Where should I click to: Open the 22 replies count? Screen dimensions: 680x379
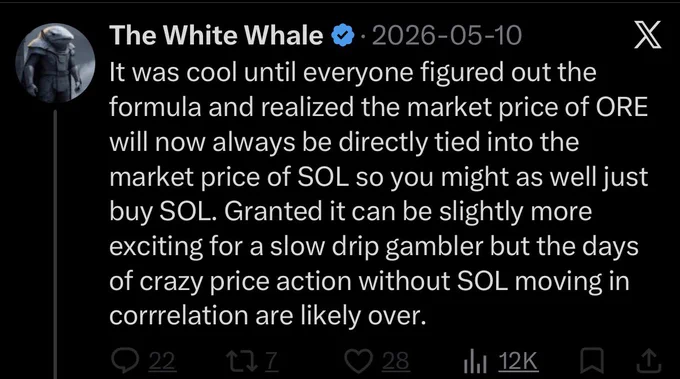(162, 361)
